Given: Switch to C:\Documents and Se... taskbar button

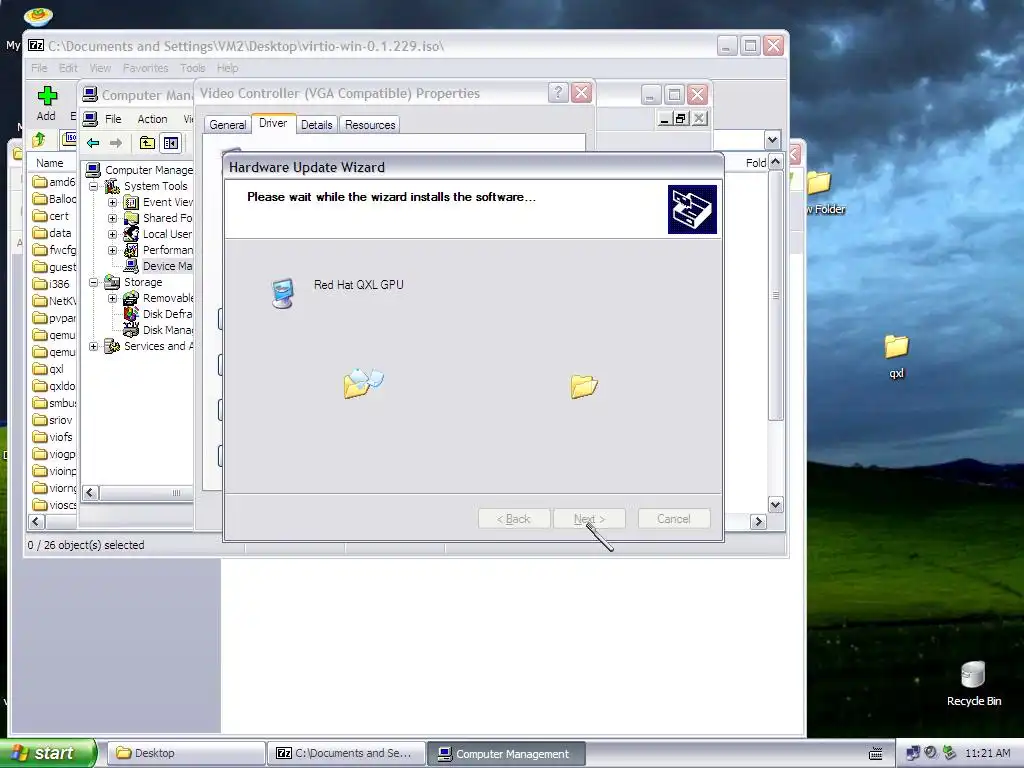Looking at the screenshot, I should [346, 754].
